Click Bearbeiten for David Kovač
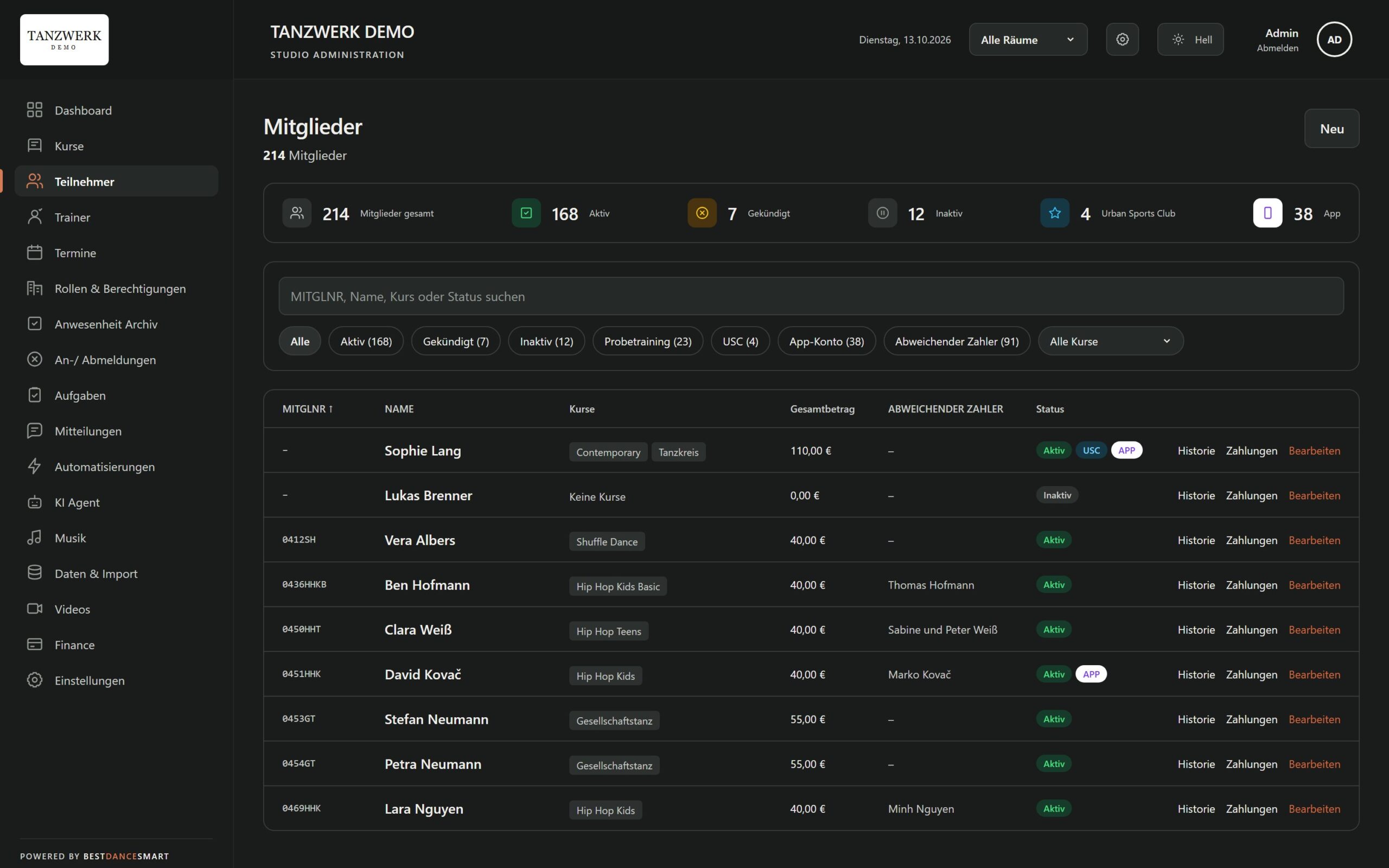The height and width of the screenshot is (868, 1389). pos(1314,674)
